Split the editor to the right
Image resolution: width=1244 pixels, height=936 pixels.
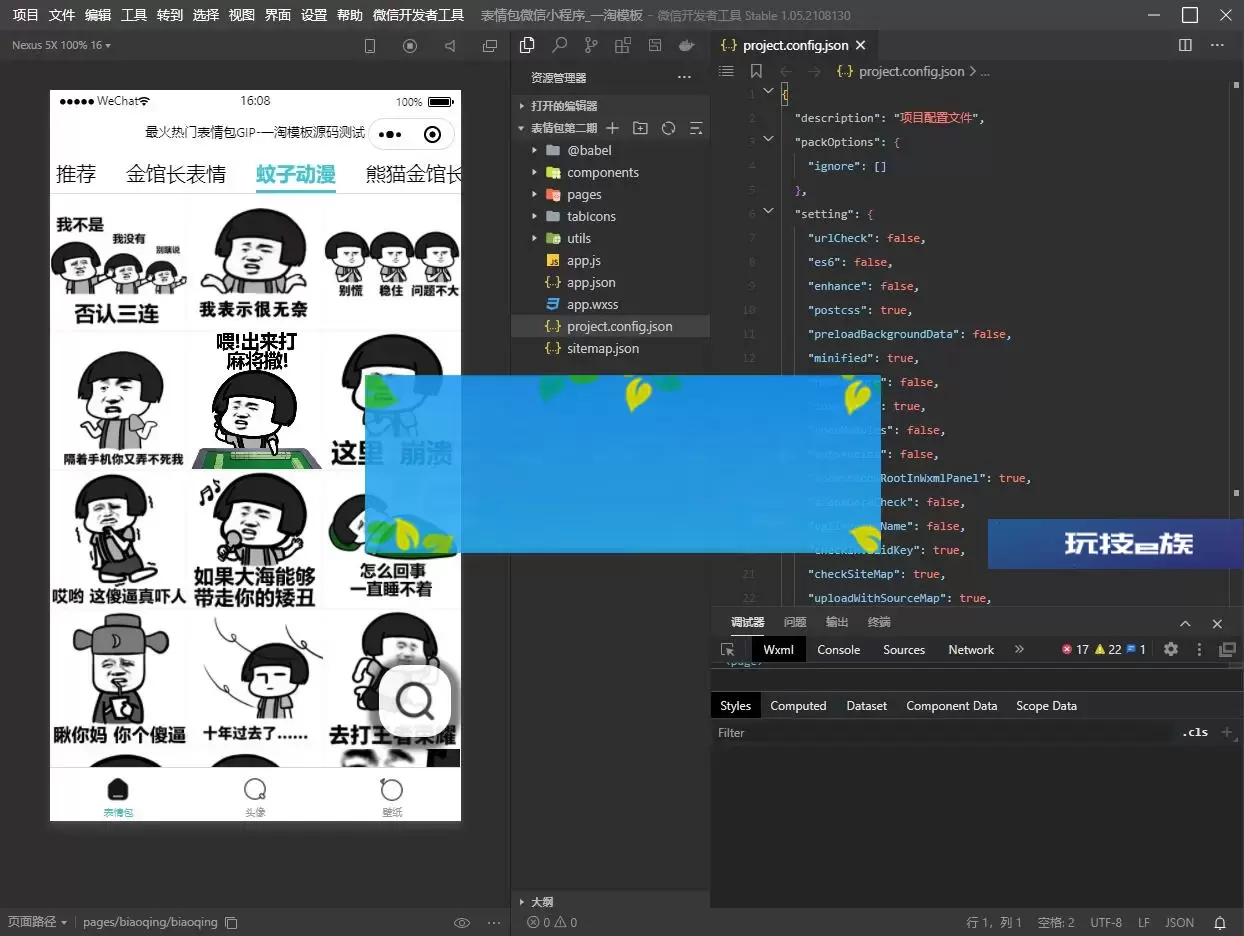coord(1185,45)
